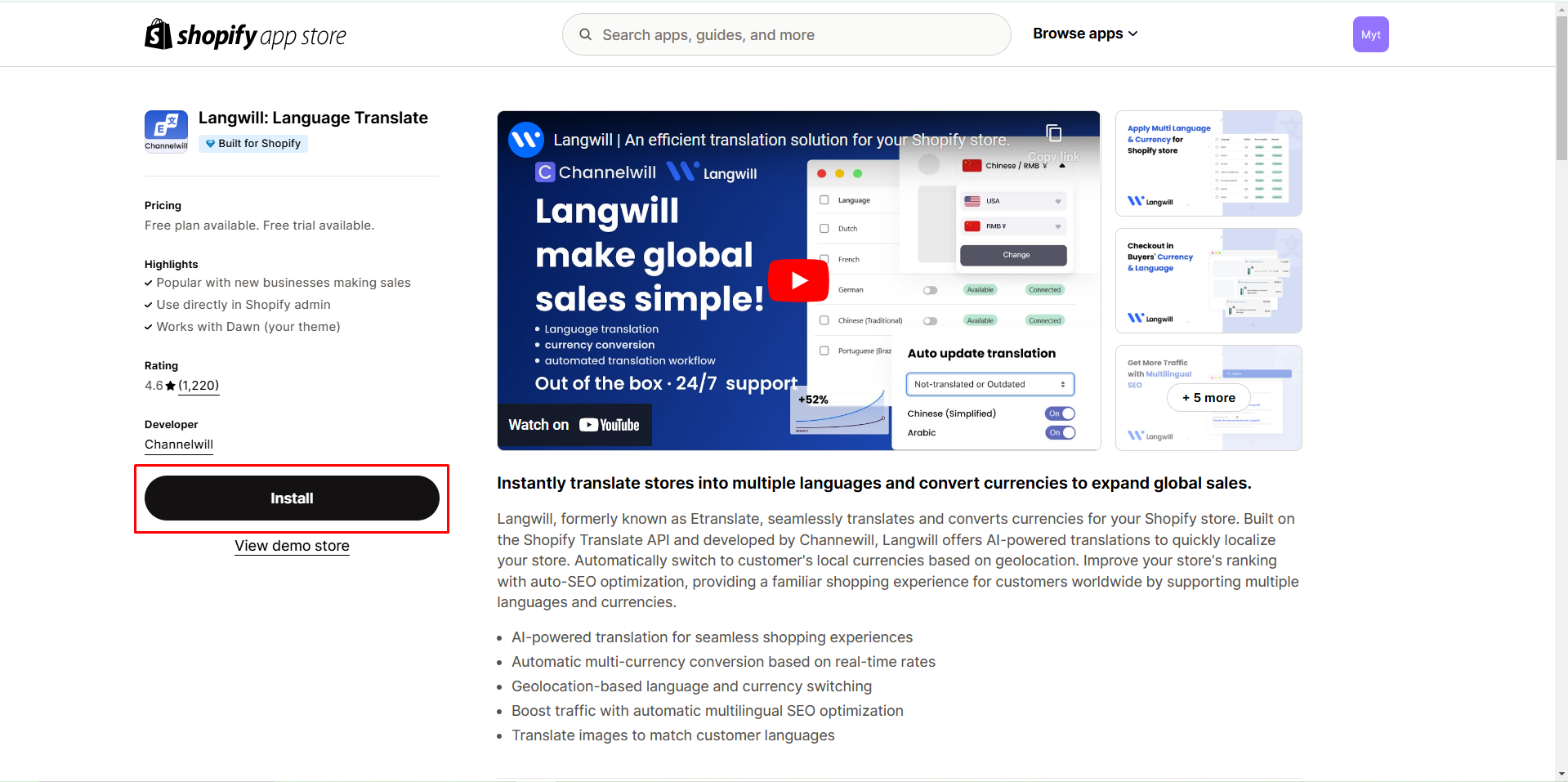Open the Not-translated or Outdated dropdown
This screenshot has height=782, width=1568.
(x=989, y=384)
